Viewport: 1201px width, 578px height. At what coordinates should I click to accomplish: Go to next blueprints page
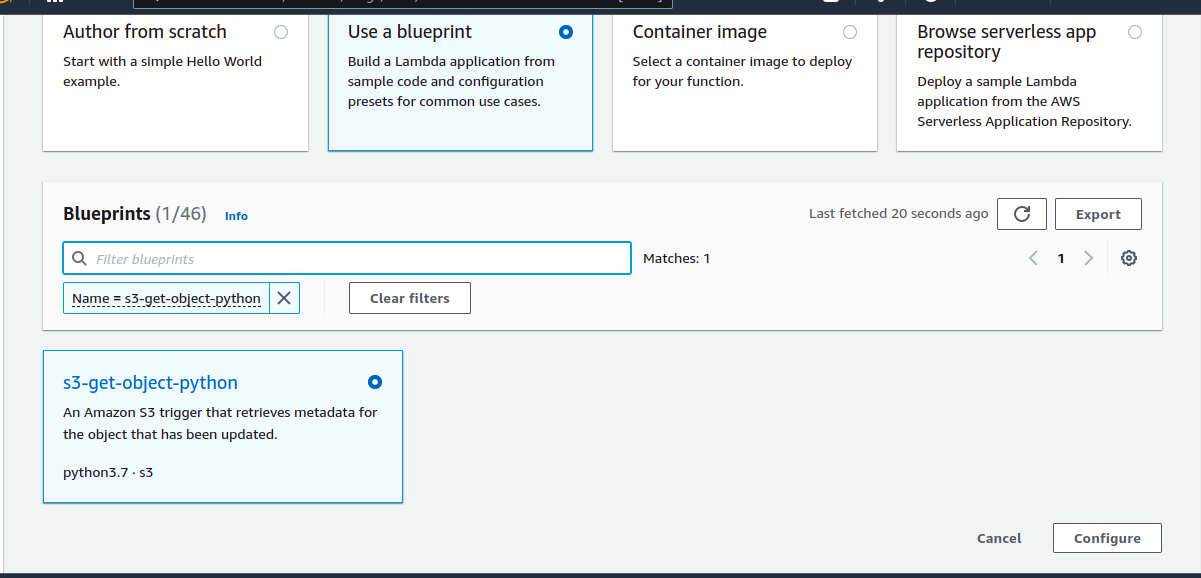click(x=1088, y=258)
